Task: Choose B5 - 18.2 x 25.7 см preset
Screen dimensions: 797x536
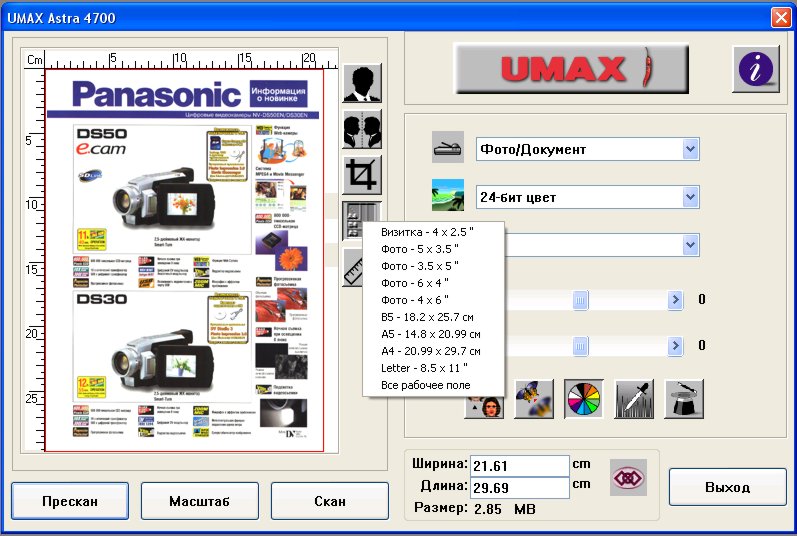Action: pos(434,317)
